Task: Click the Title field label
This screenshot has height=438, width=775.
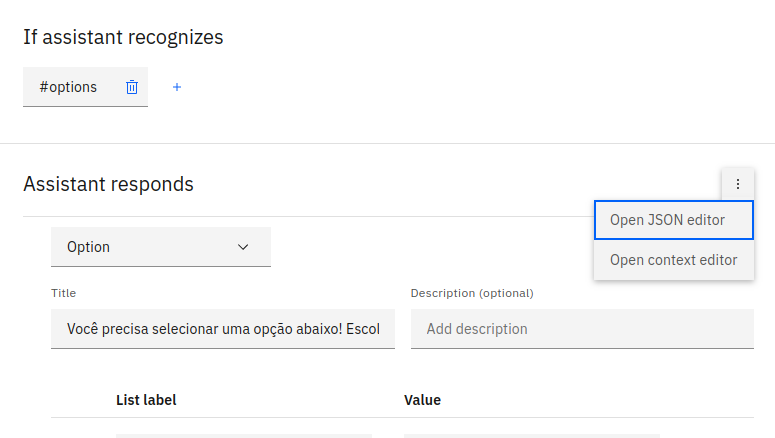Action: (x=63, y=293)
